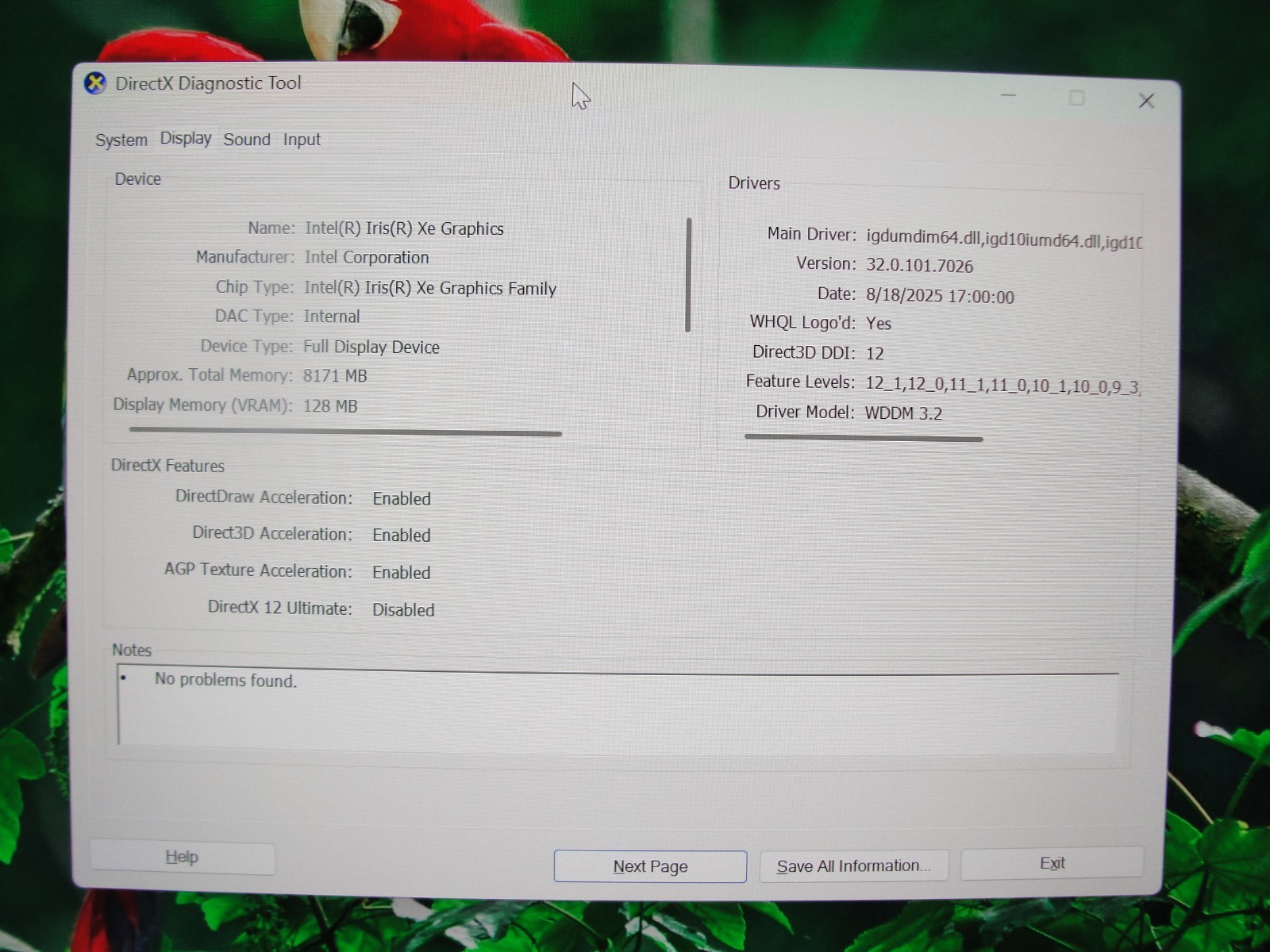Click the DirectX Diagnostic Tool title icon
1270x952 pixels.
(95, 83)
